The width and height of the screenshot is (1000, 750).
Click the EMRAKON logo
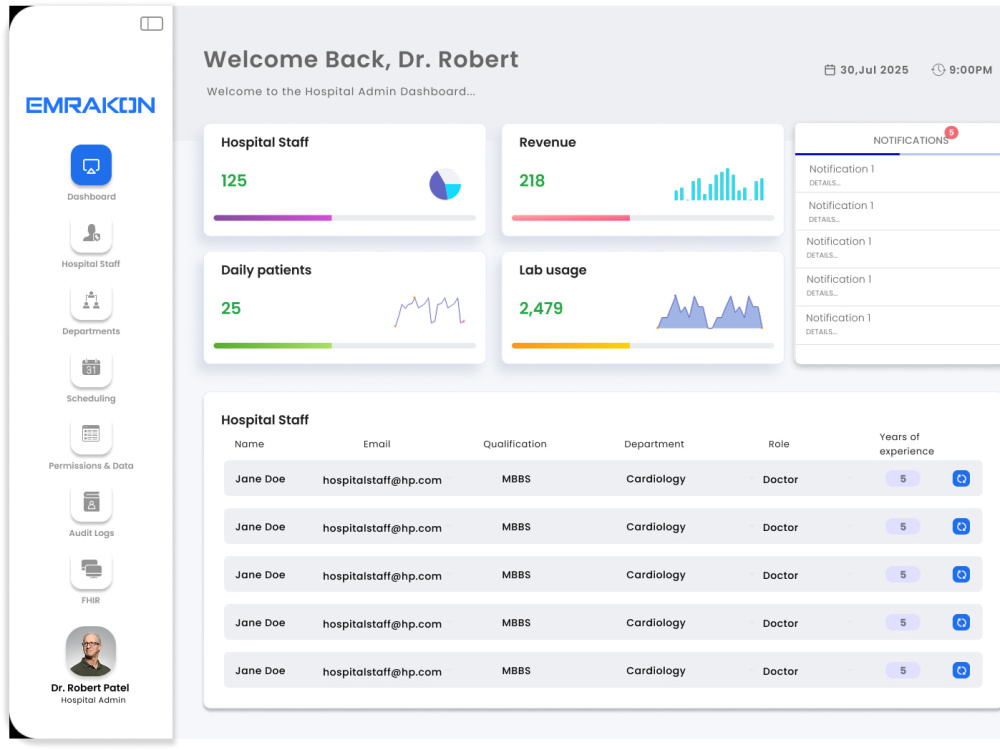pos(91,105)
